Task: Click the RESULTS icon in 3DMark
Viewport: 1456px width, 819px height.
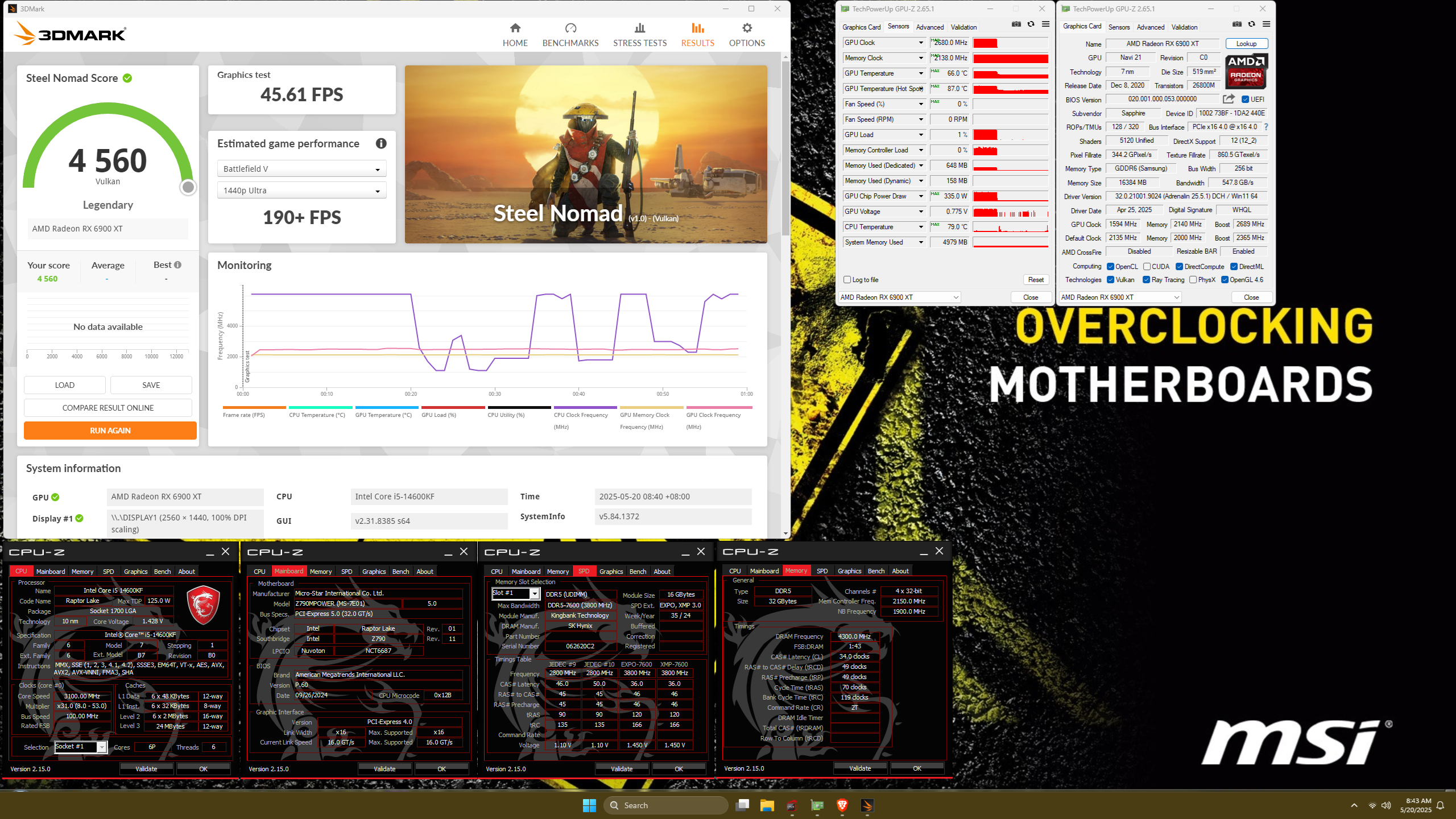Action: [x=698, y=28]
